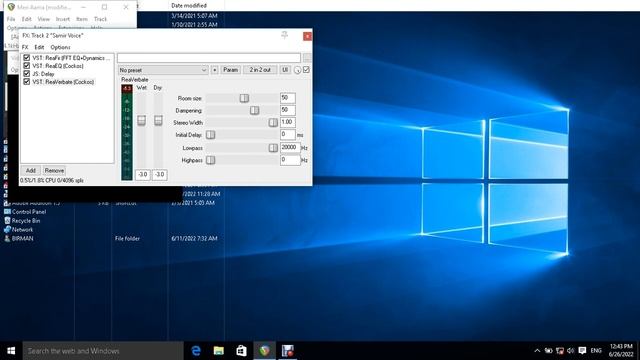Open the Insert menu in REAPER main window
The image size is (640, 360).
(x=63, y=19)
